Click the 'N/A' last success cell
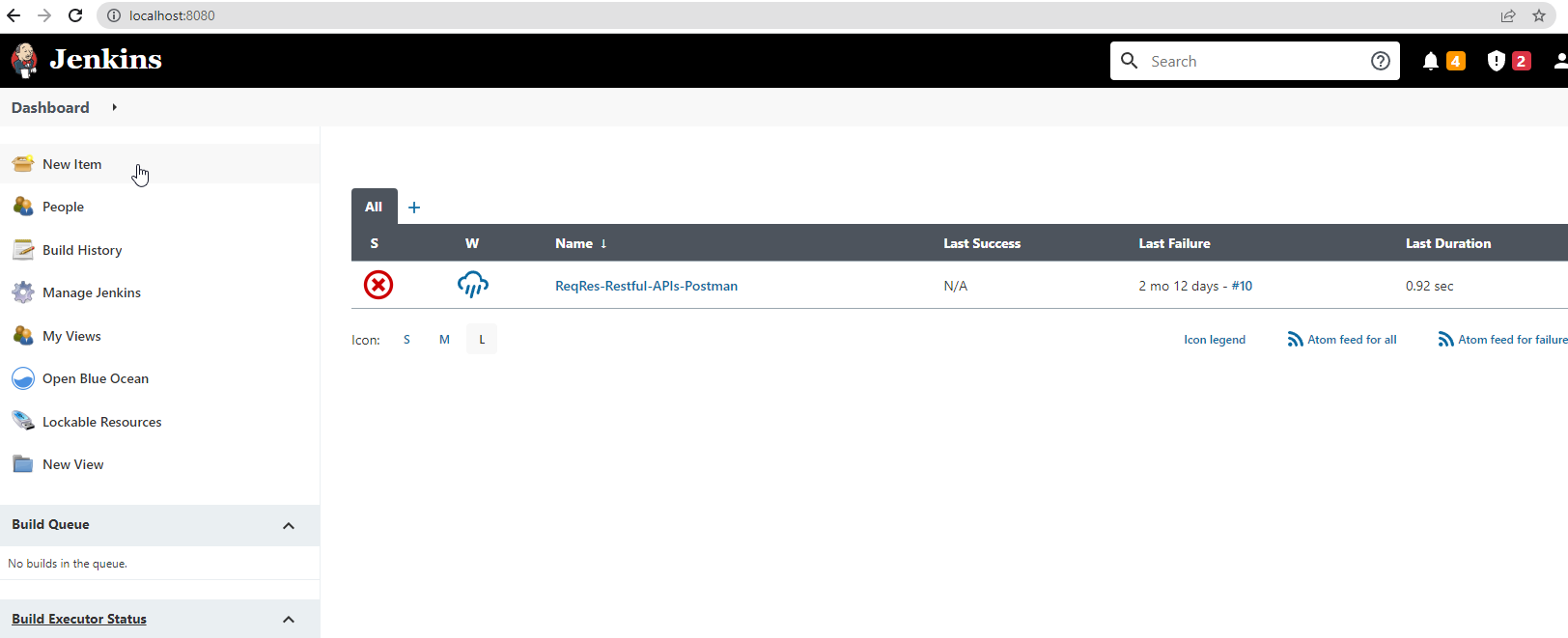This screenshot has height=638, width=1568. (955, 286)
